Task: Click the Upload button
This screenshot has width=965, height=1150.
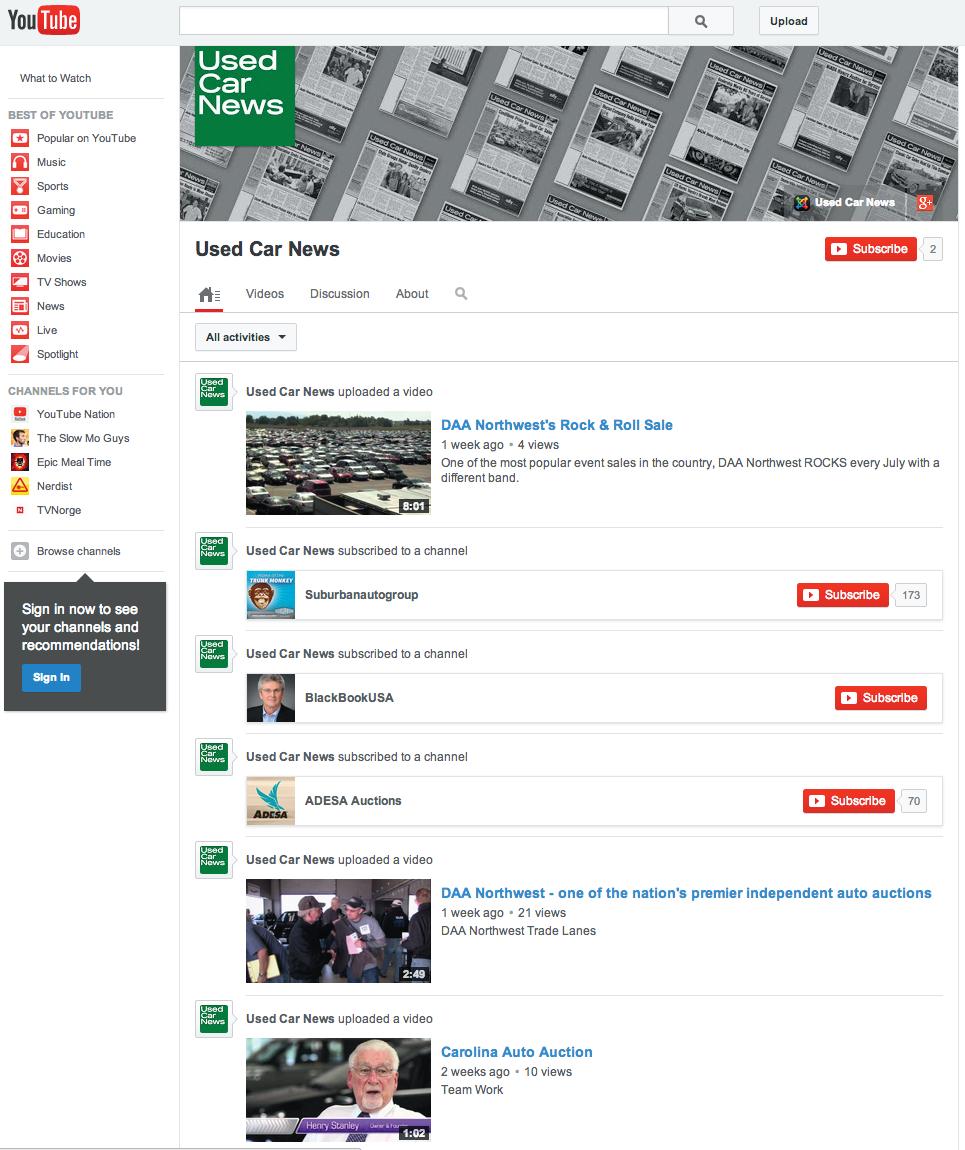Action: pyautogui.click(x=788, y=21)
